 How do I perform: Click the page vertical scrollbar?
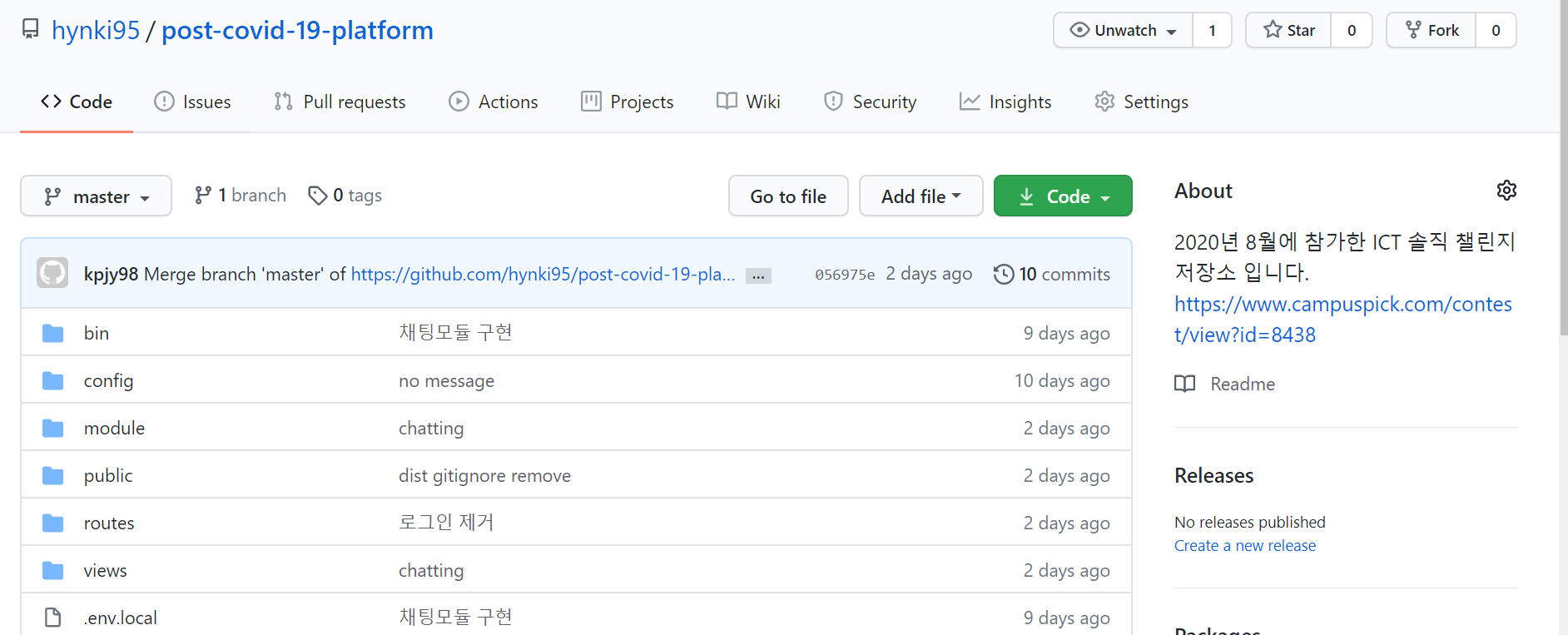[1564, 166]
